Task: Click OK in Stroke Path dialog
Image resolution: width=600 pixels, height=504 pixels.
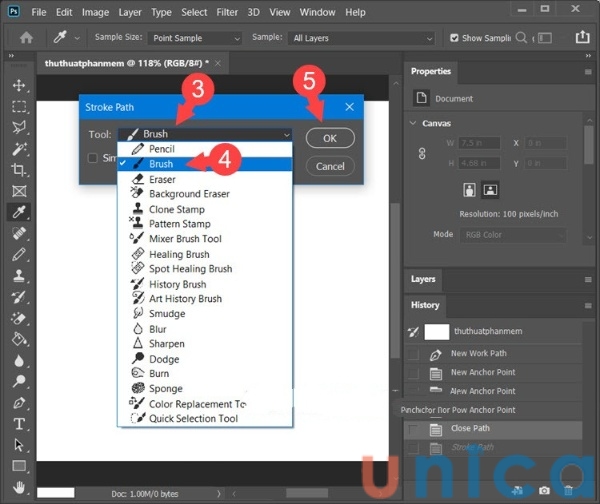Action: (330, 138)
